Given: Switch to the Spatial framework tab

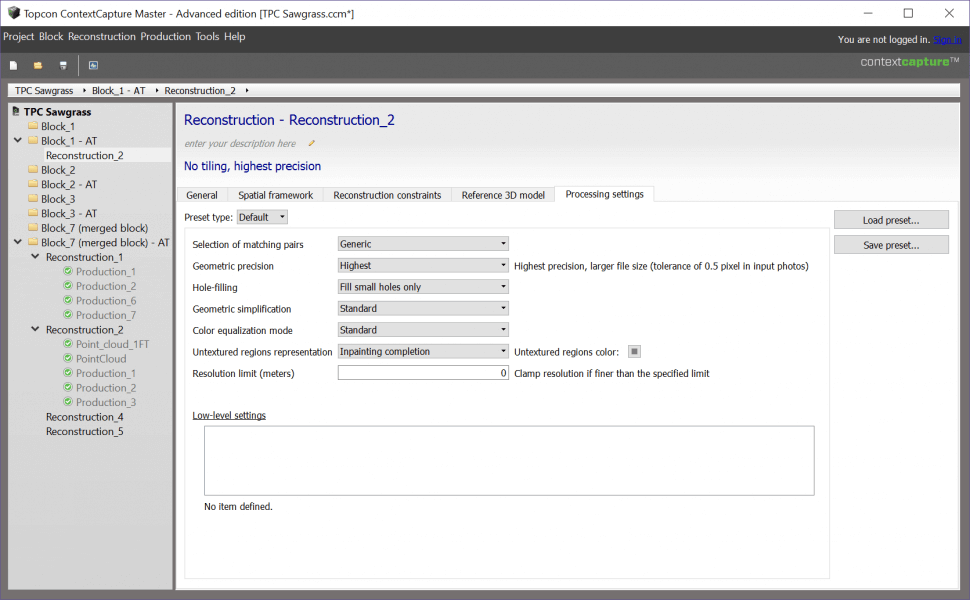Looking at the screenshot, I should coord(275,195).
